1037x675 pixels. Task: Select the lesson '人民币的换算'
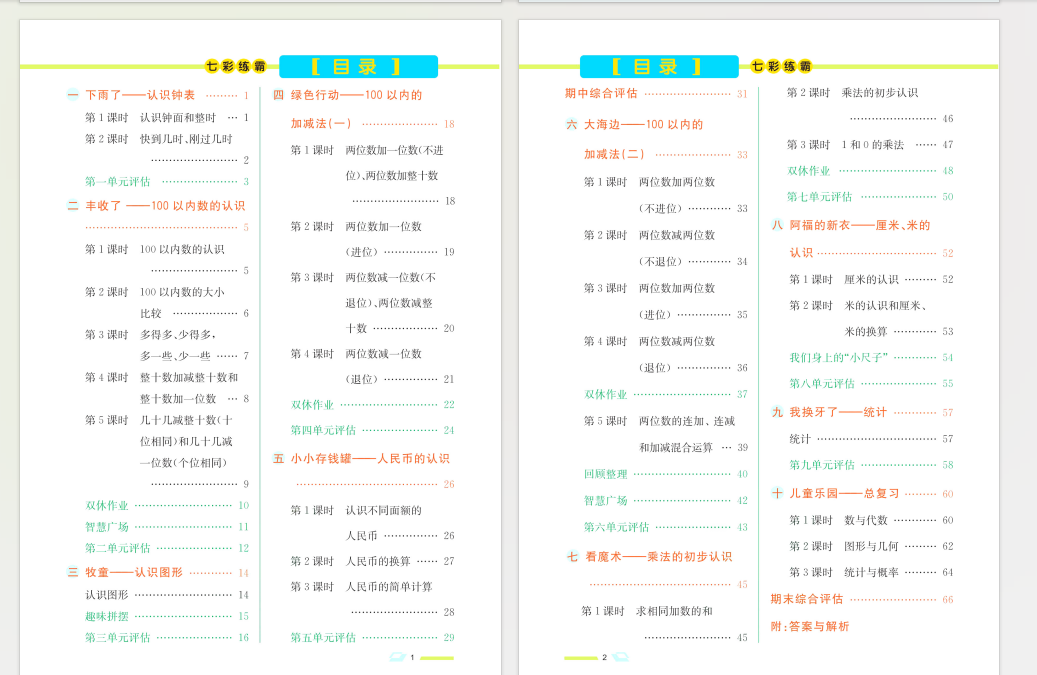pos(378,561)
